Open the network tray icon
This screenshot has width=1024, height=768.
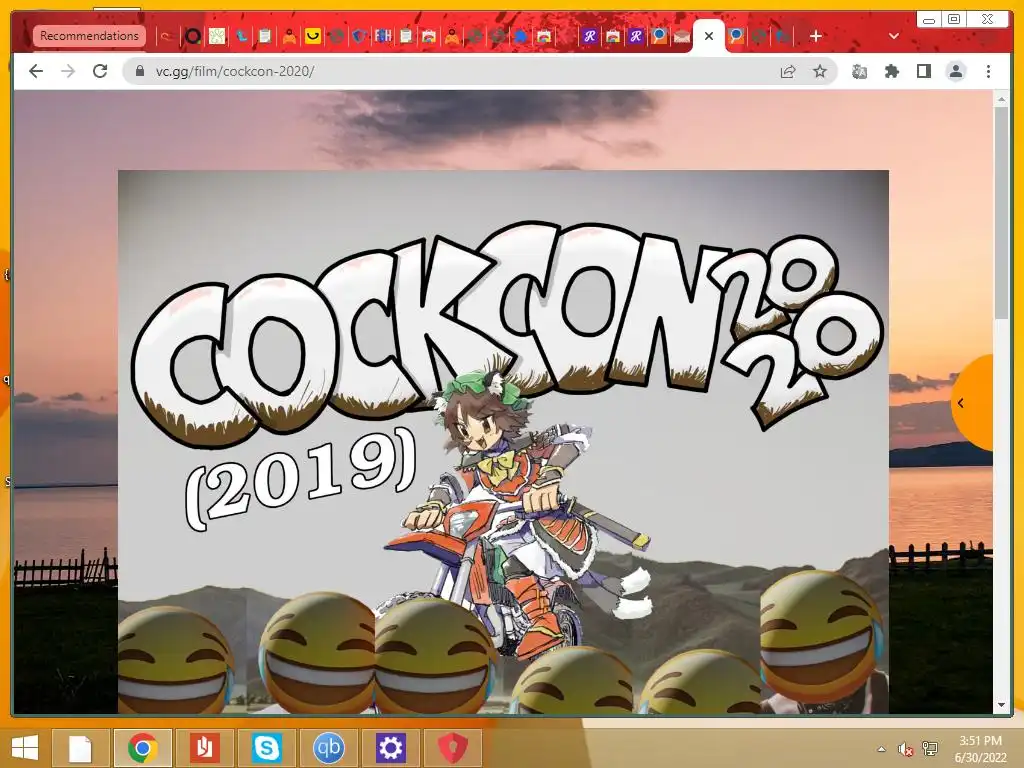930,749
